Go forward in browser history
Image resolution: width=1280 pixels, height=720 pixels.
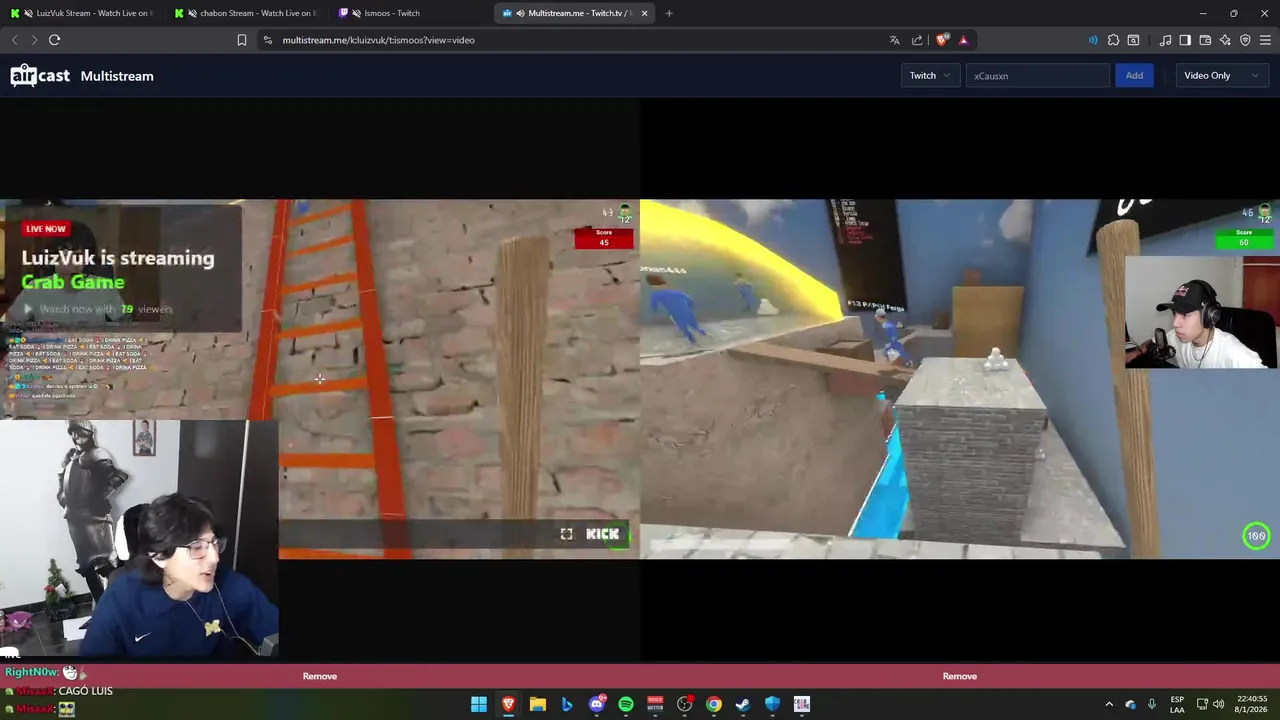(34, 40)
